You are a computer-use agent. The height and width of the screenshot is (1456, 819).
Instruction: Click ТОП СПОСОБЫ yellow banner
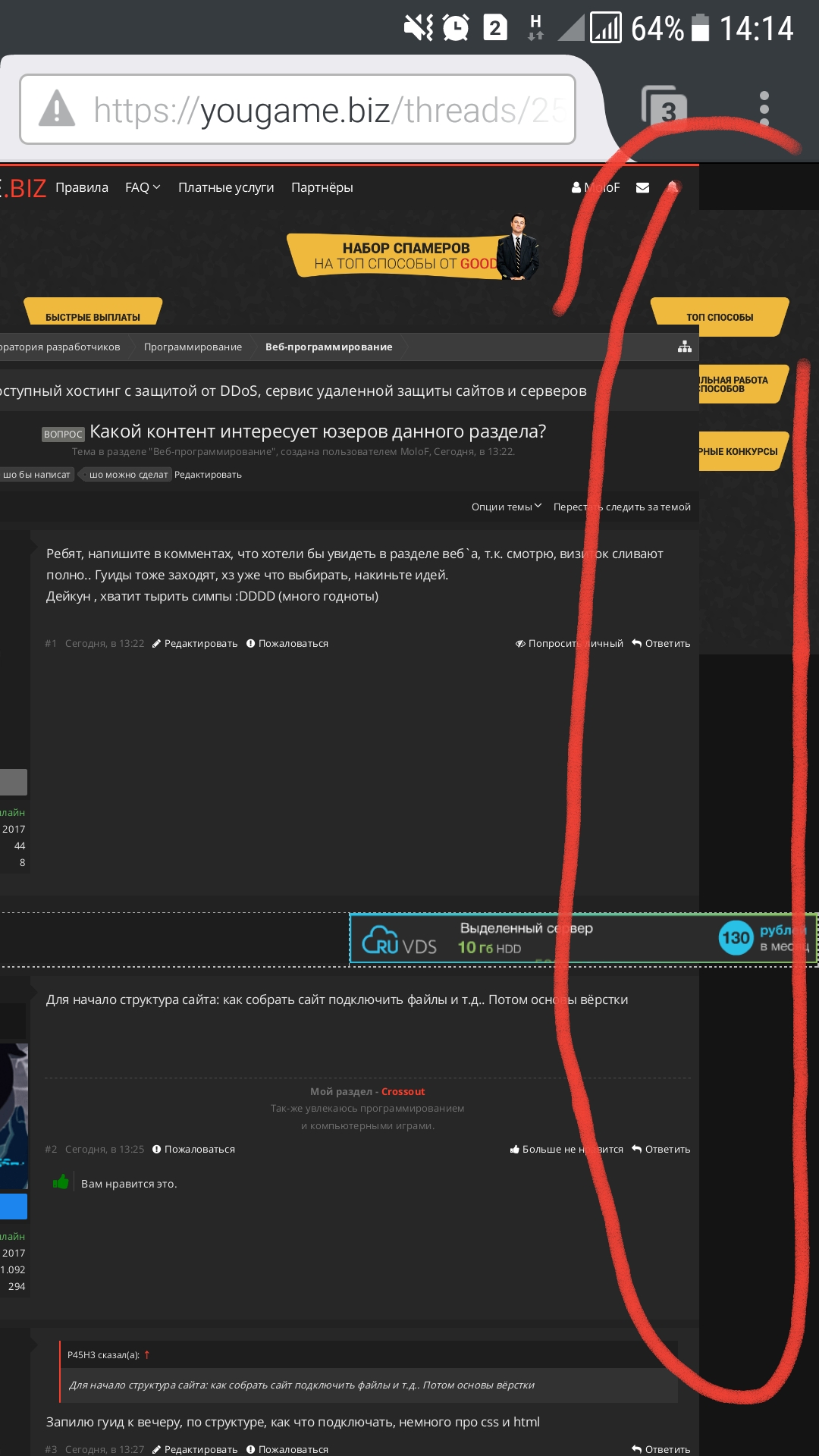[x=720, y=316]
